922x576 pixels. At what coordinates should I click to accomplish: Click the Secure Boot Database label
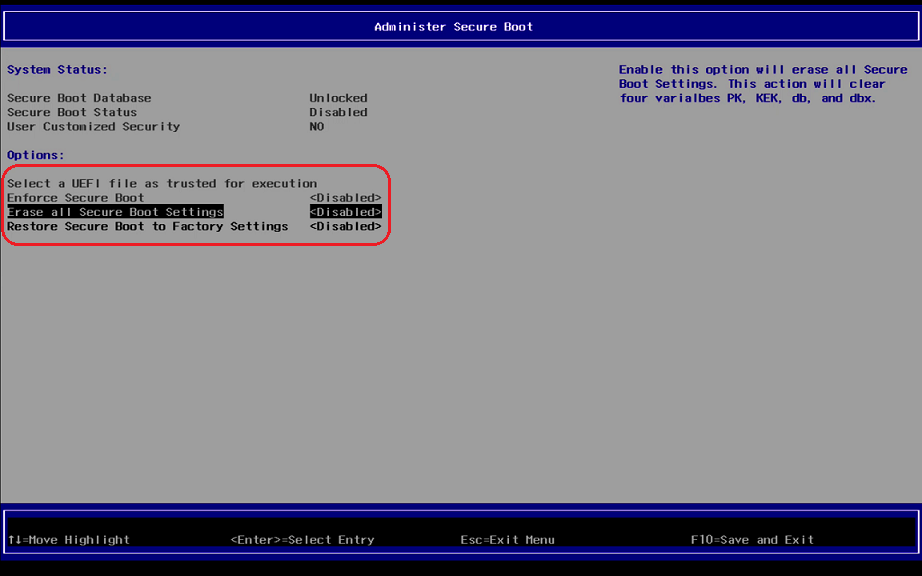(79, 98)
